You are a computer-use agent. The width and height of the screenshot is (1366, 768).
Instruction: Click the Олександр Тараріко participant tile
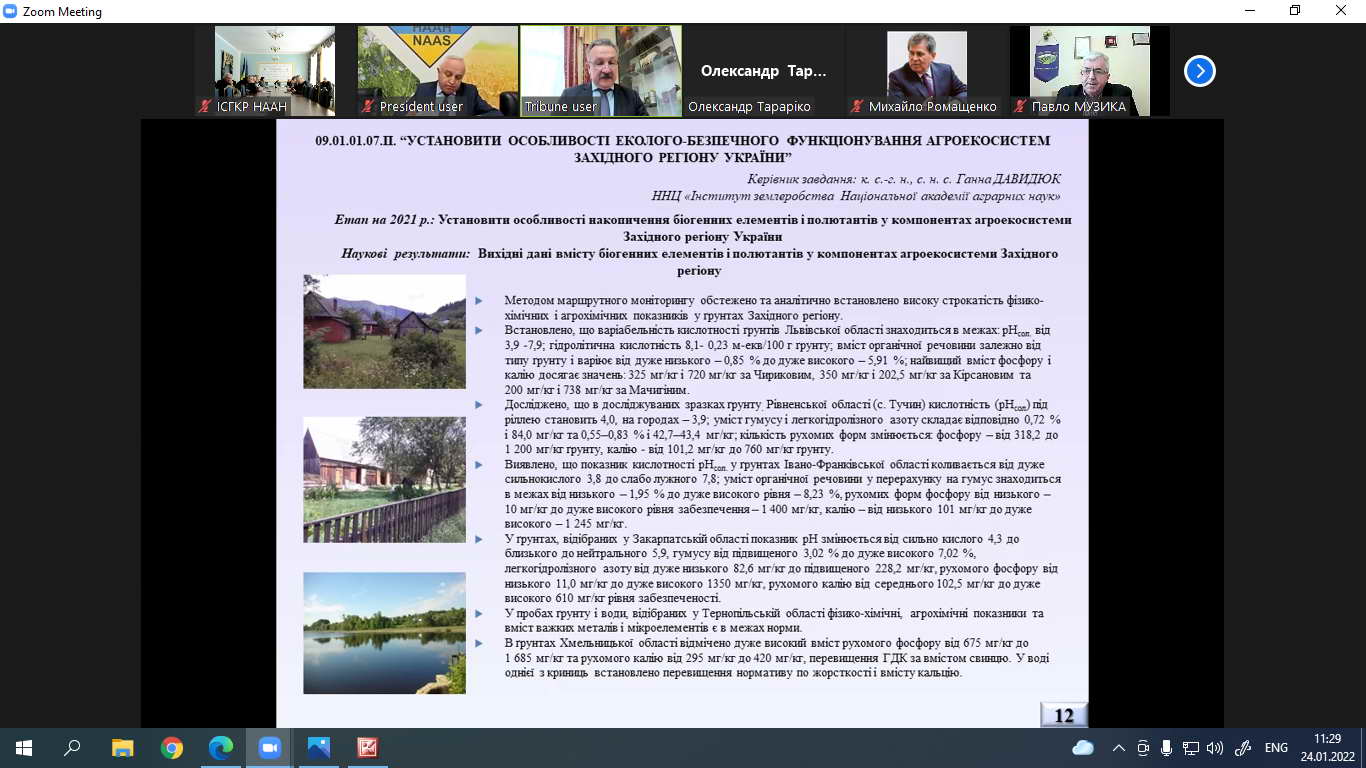(x=764, y=71)
